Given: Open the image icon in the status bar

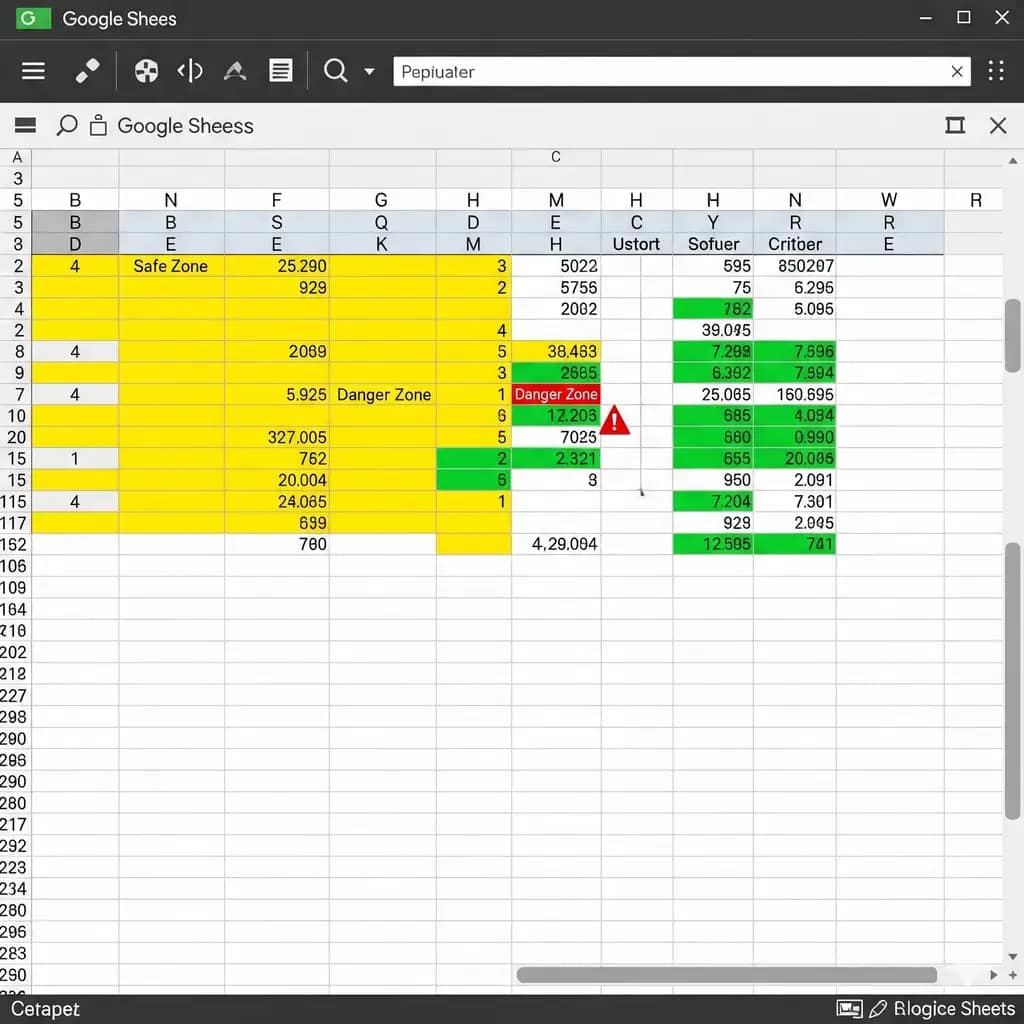Looking at the screenshot, I should (x=849, y=1009).
